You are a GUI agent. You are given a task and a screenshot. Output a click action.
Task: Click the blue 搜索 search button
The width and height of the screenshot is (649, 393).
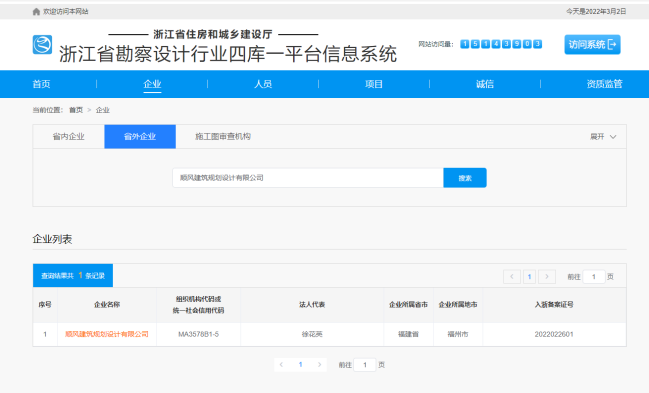pyautogui.click(x=465, y=178)
